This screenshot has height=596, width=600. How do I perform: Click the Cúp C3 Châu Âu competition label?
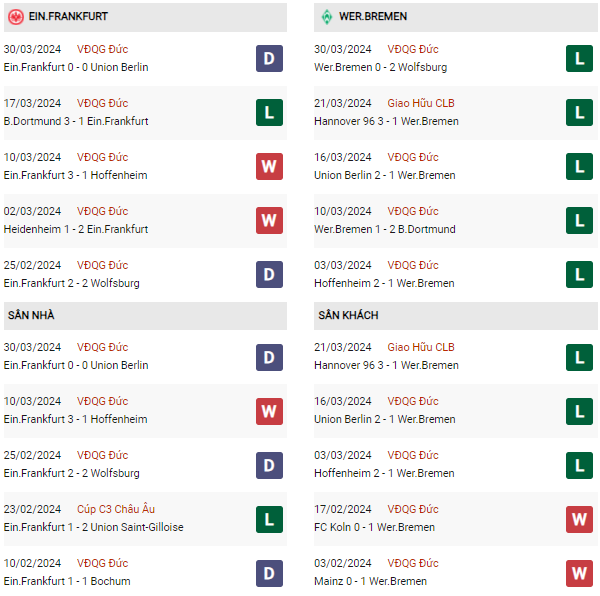point(116,509)
